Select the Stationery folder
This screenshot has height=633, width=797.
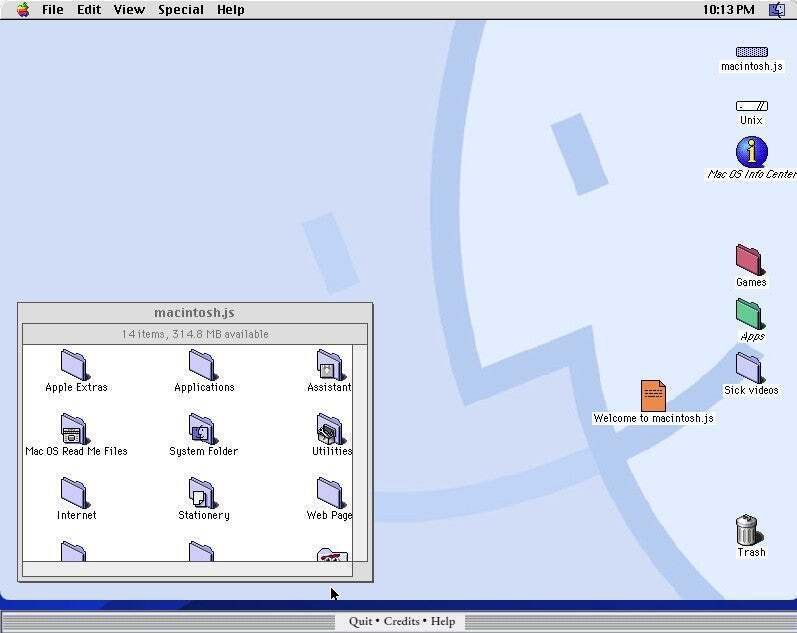tap(203, 493)
